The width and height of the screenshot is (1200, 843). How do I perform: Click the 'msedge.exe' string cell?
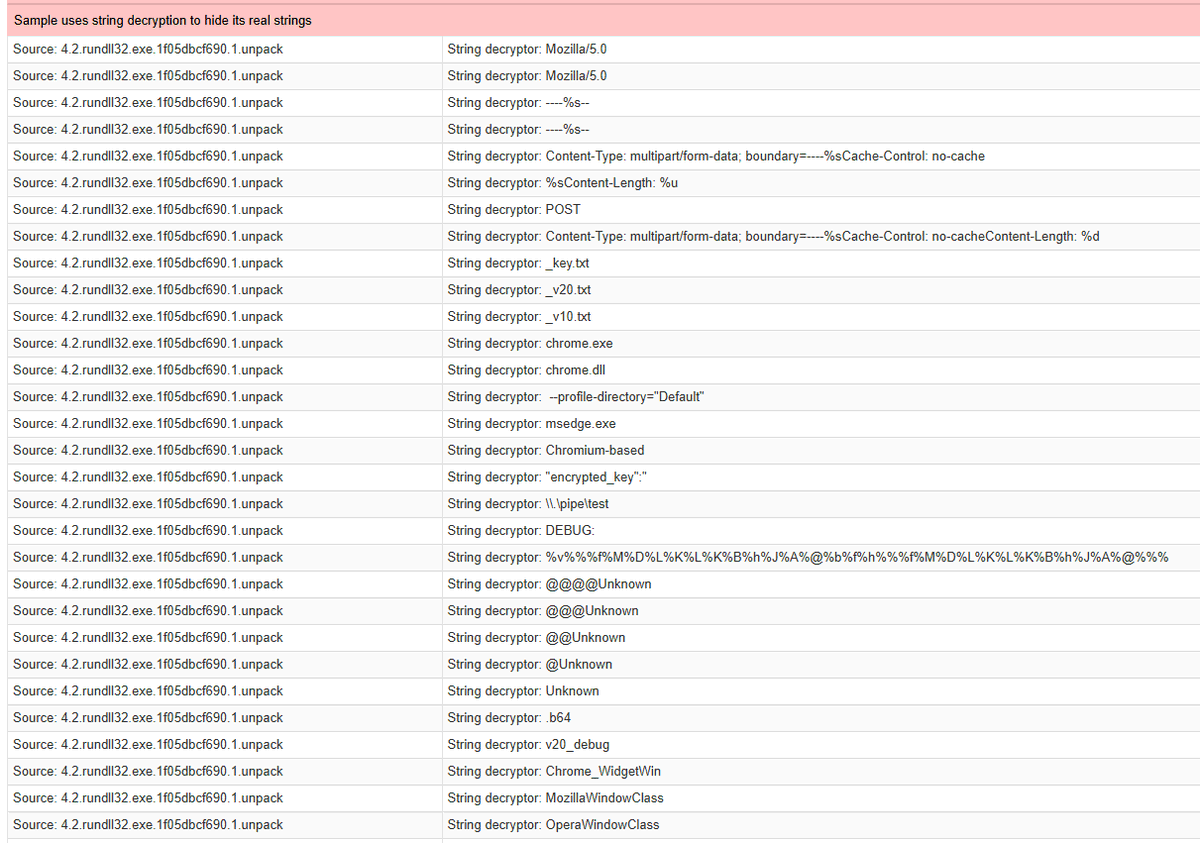tap(821, 424)
